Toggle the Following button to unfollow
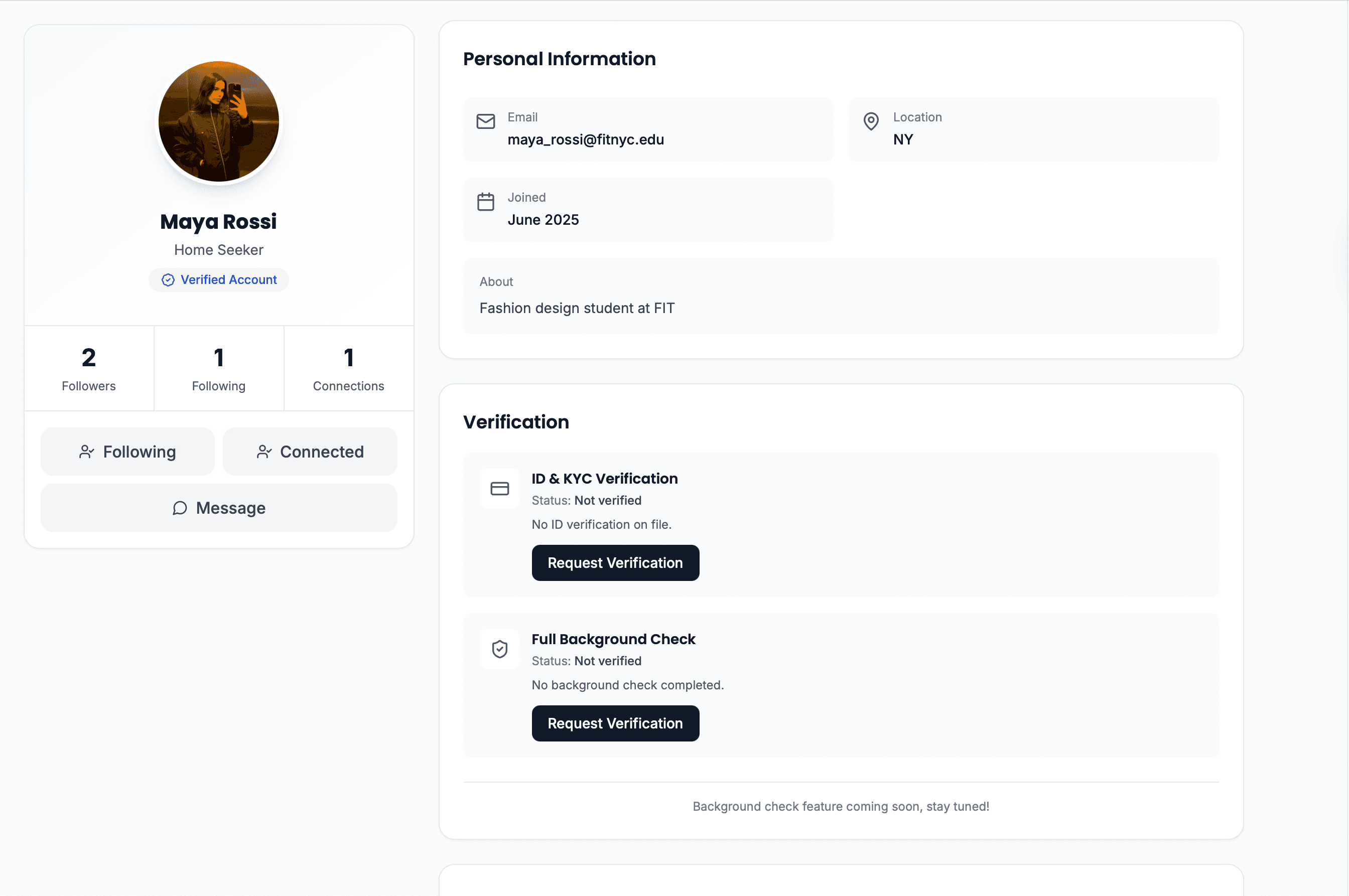 [127, 452]
